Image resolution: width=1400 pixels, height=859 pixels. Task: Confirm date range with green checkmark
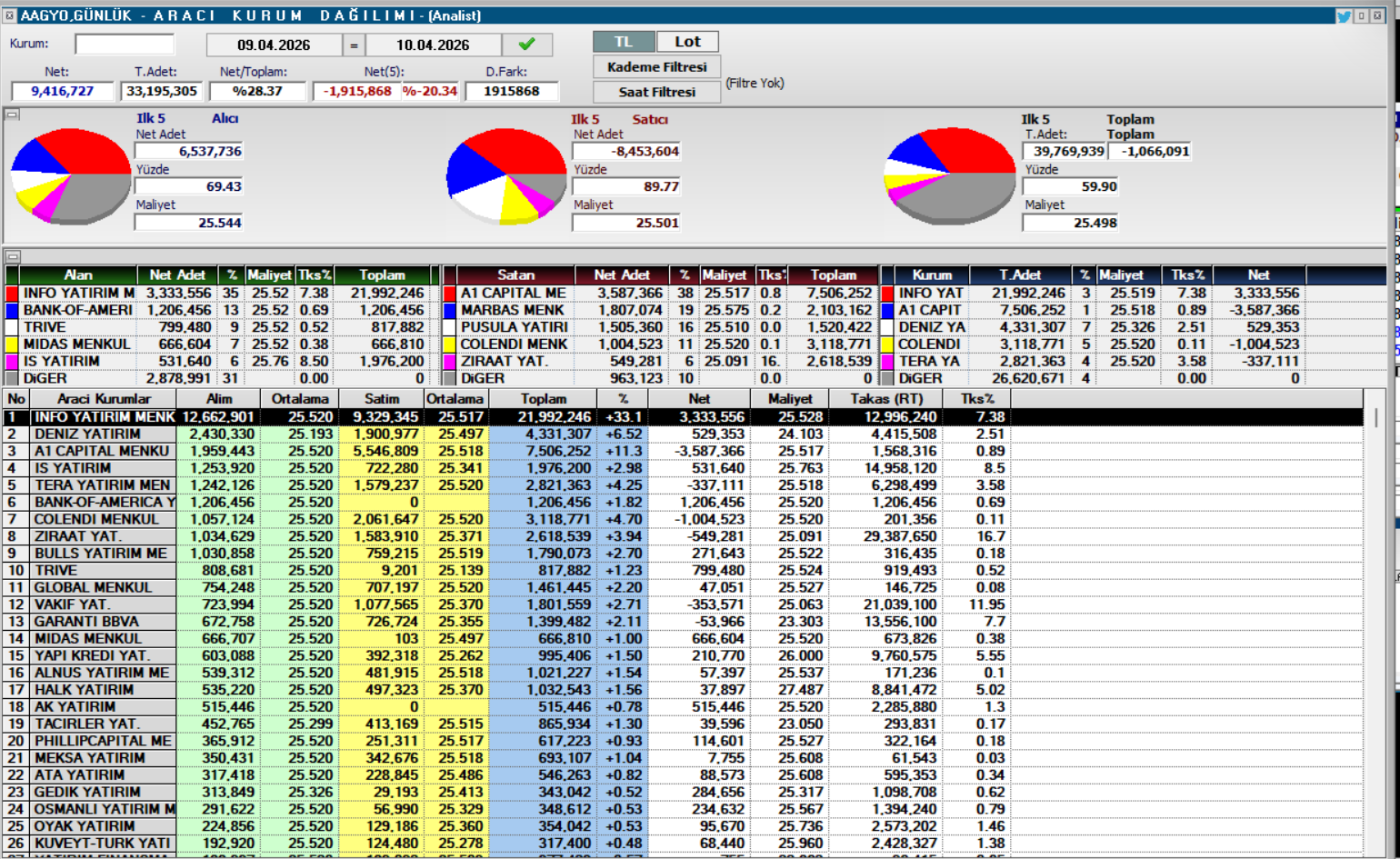[x=526, y=45]
